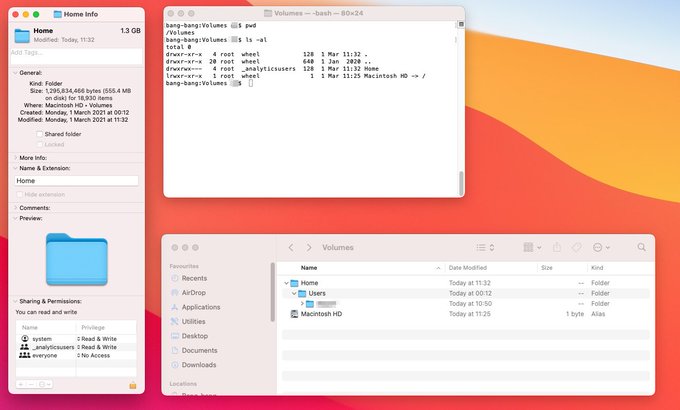Click the remove (−) permission button
This screenshot has height=410, width=680.
(x=31, y=384)
